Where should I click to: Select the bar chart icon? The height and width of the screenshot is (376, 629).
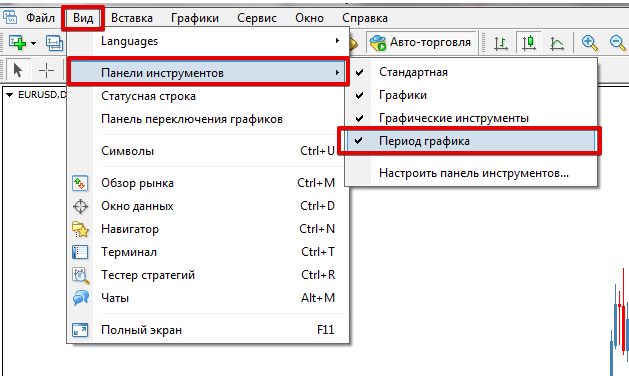click(x=500, y=43)
